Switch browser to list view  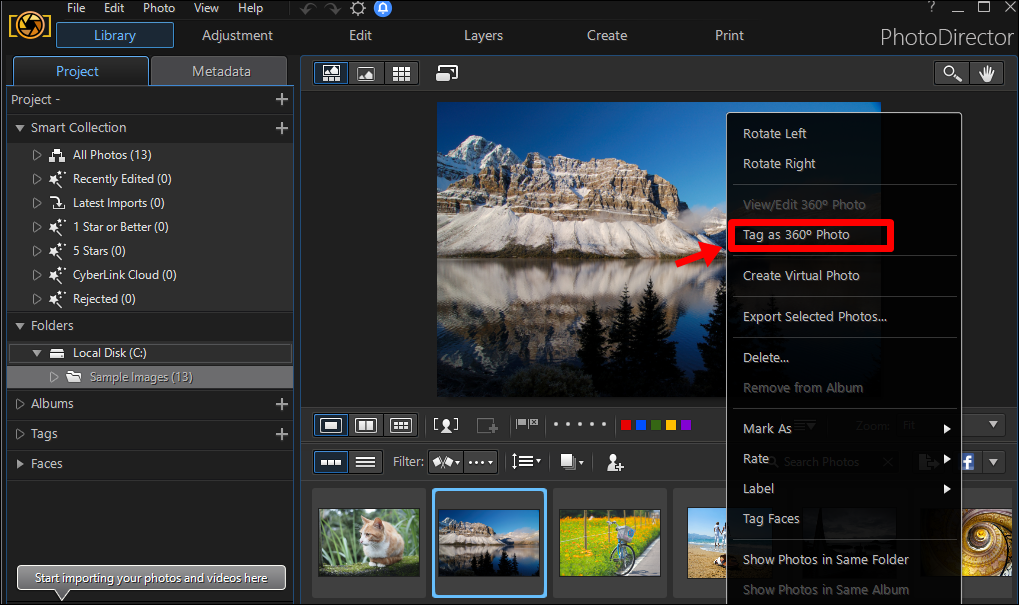[x=365, y=462]
